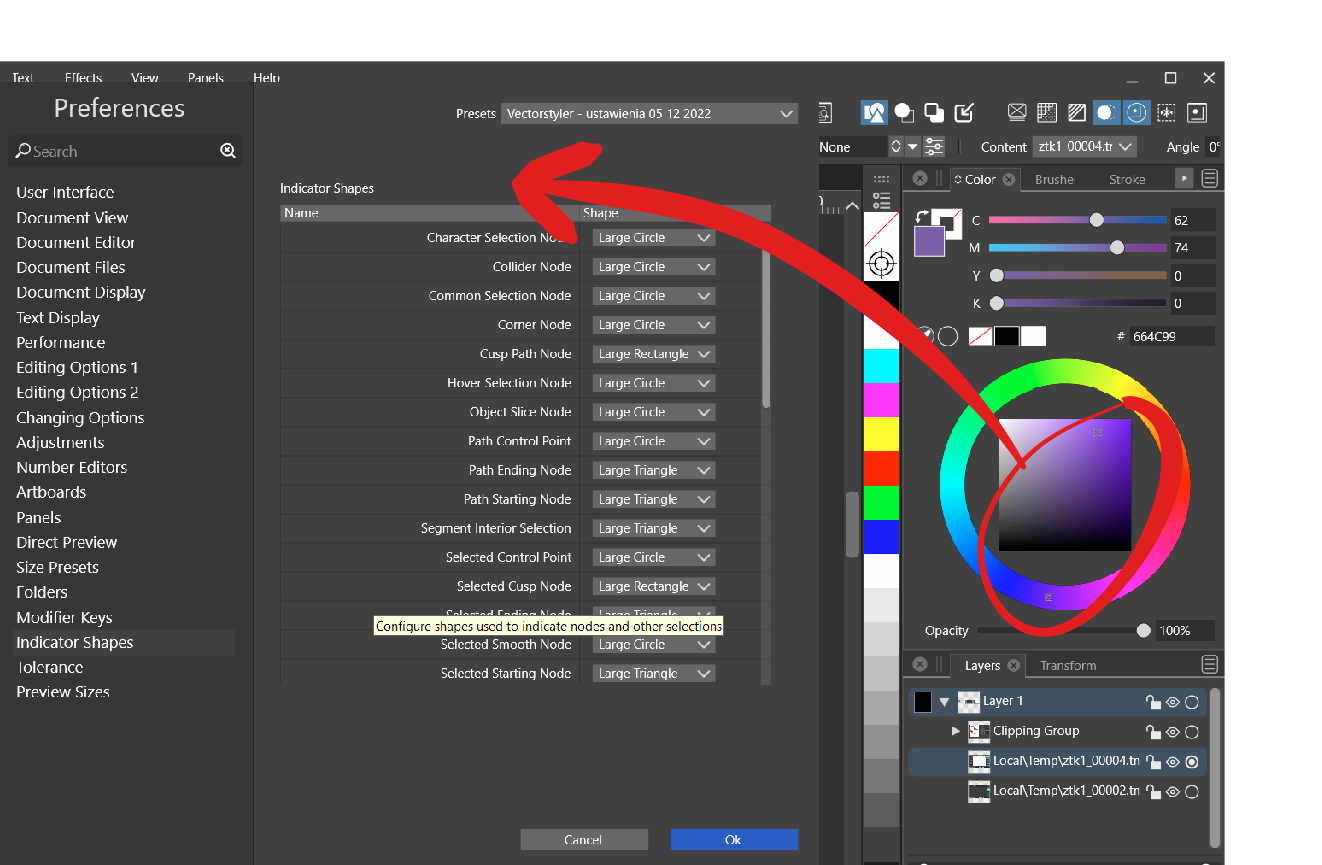Select the ztk1_00002 layer target circle

tap(1192, 792)
